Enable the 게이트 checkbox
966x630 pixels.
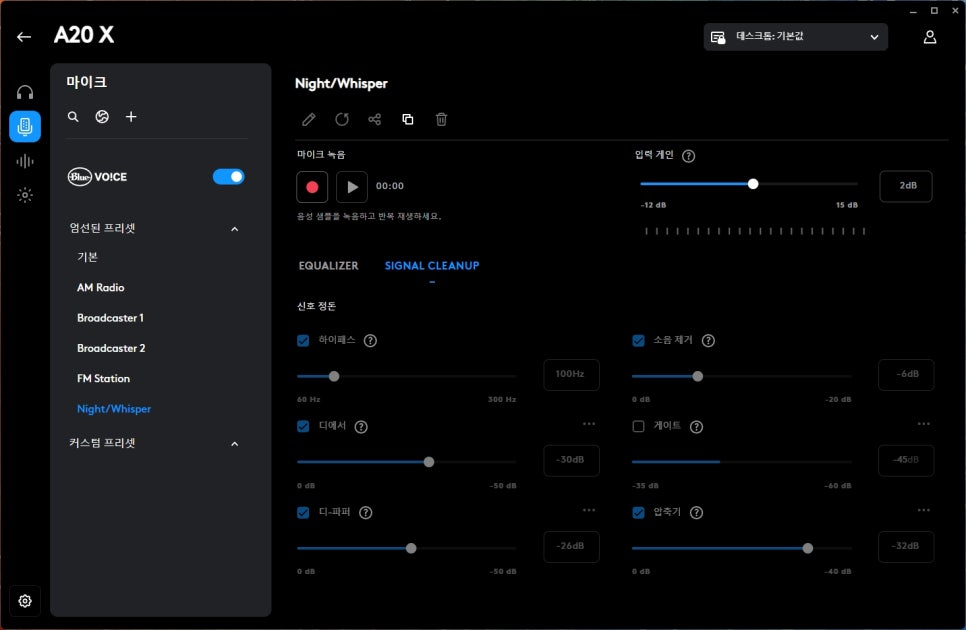(638, 427)
